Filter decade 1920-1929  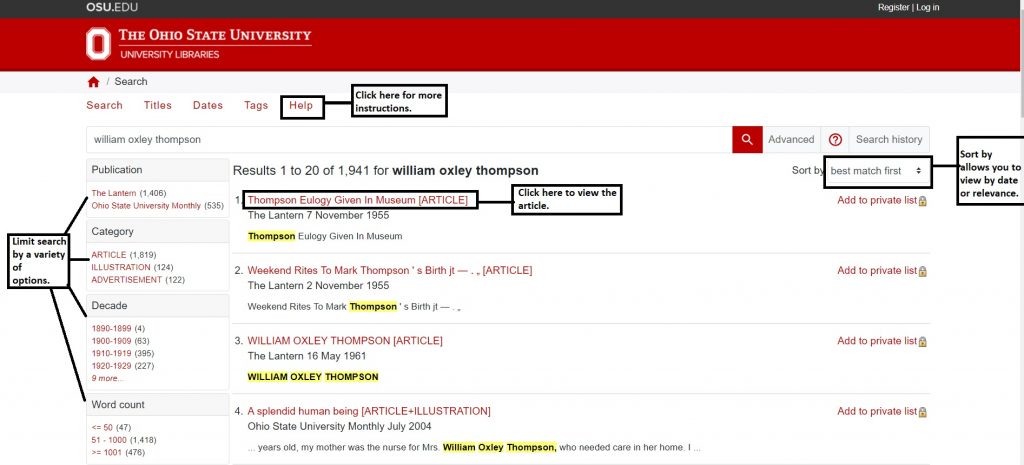[111, 366]
